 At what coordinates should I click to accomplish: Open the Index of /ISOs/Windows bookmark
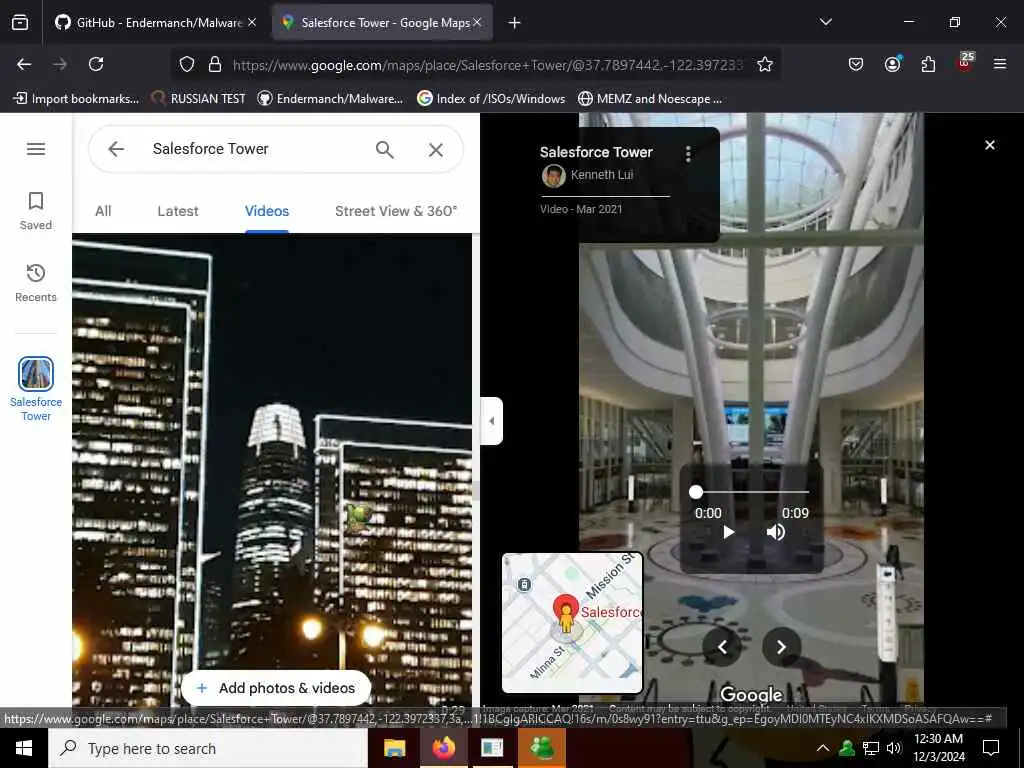click(491, 99)
